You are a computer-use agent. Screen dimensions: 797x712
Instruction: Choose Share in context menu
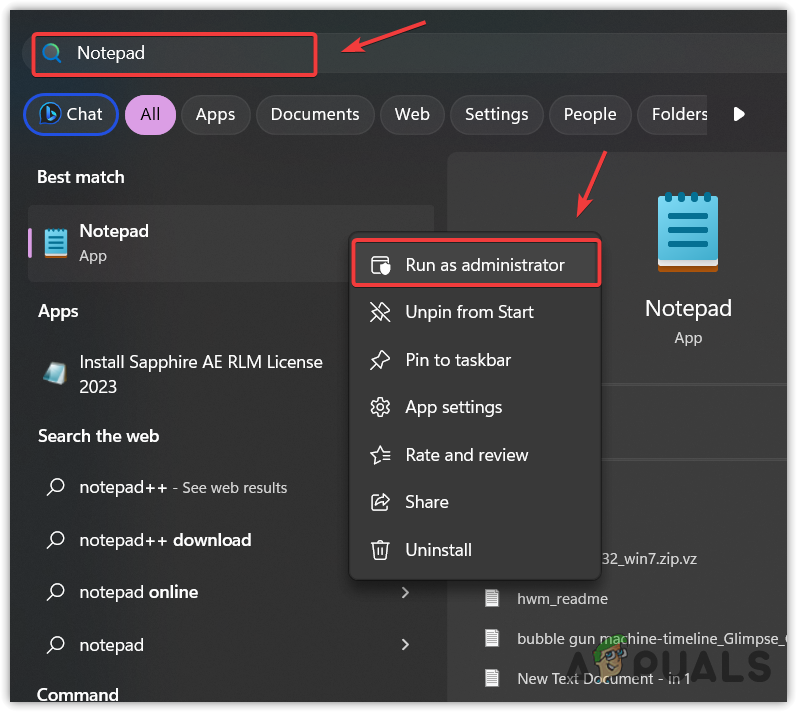(x=476, y=502)
